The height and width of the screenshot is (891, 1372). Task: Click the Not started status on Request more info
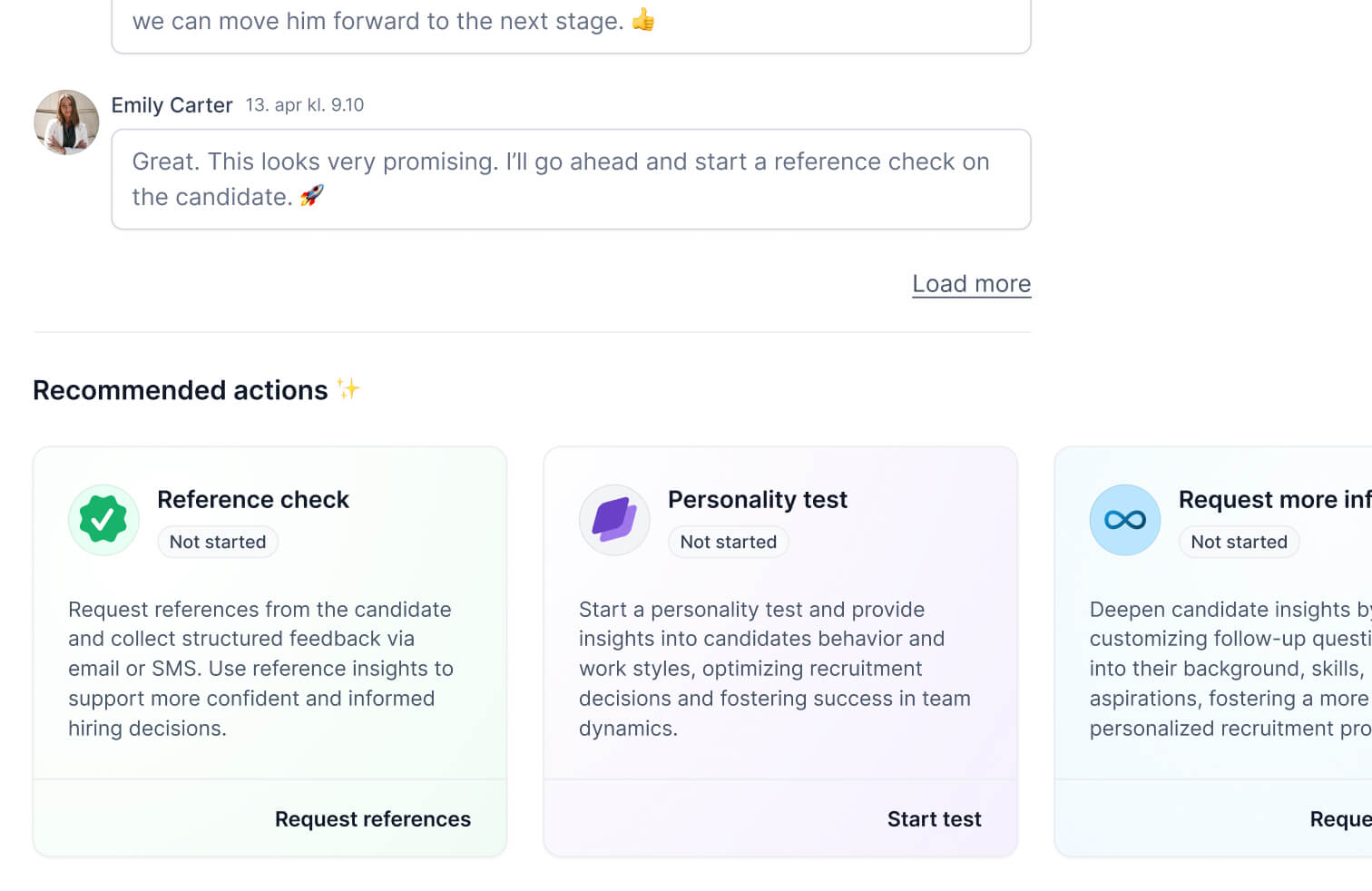1239,542
